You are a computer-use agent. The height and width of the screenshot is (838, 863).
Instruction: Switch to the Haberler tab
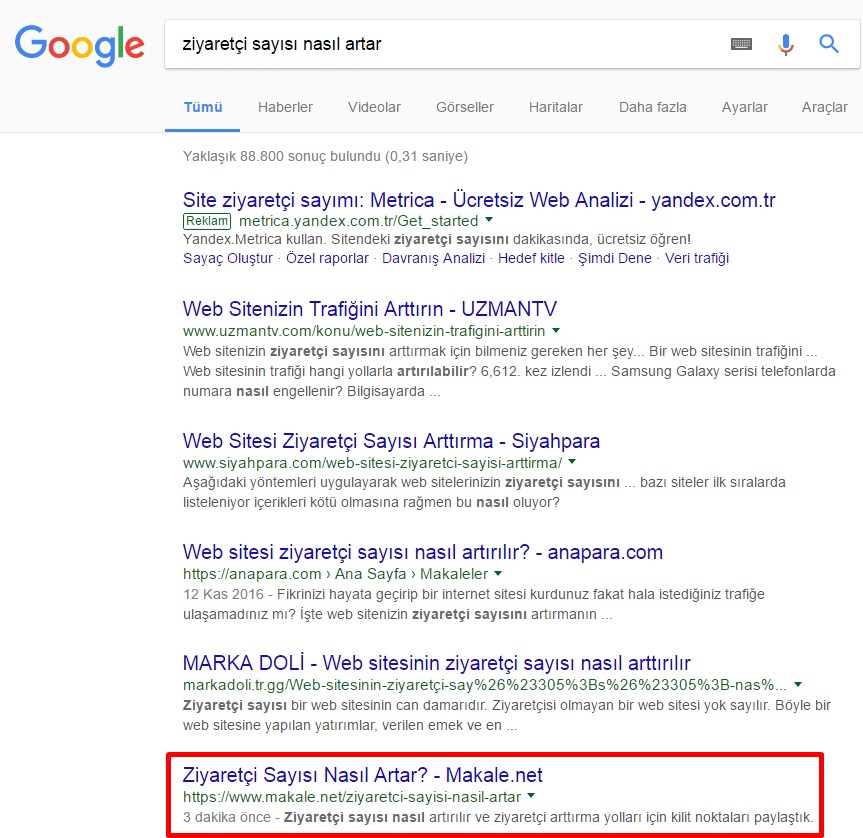tap(285, 107)
